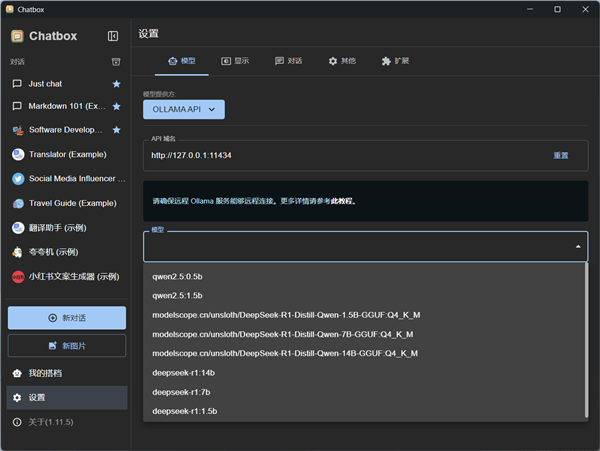Open 关于 about info page
Viewport: 600px width, 451px height.
tap(50, 423)
